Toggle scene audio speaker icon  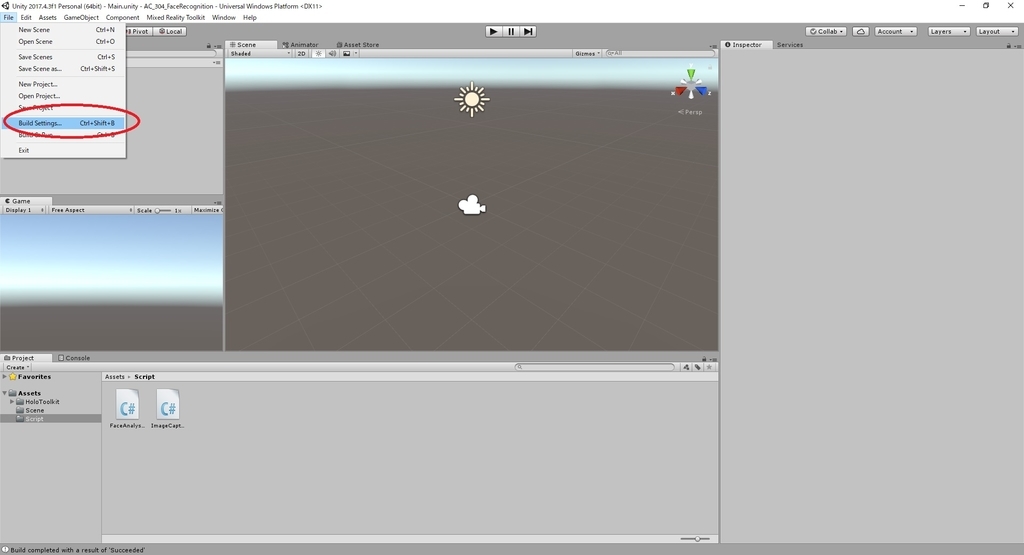tap(332, 54)
